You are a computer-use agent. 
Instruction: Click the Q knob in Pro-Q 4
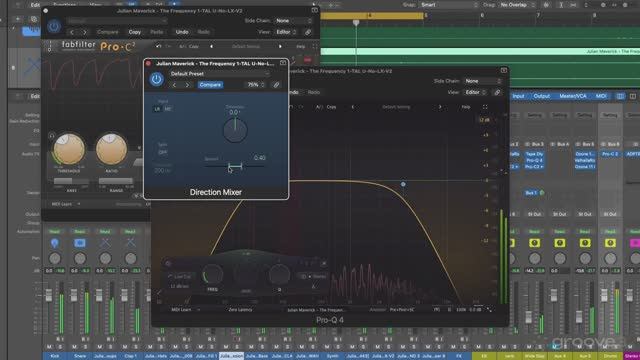[x=280, y=275]
